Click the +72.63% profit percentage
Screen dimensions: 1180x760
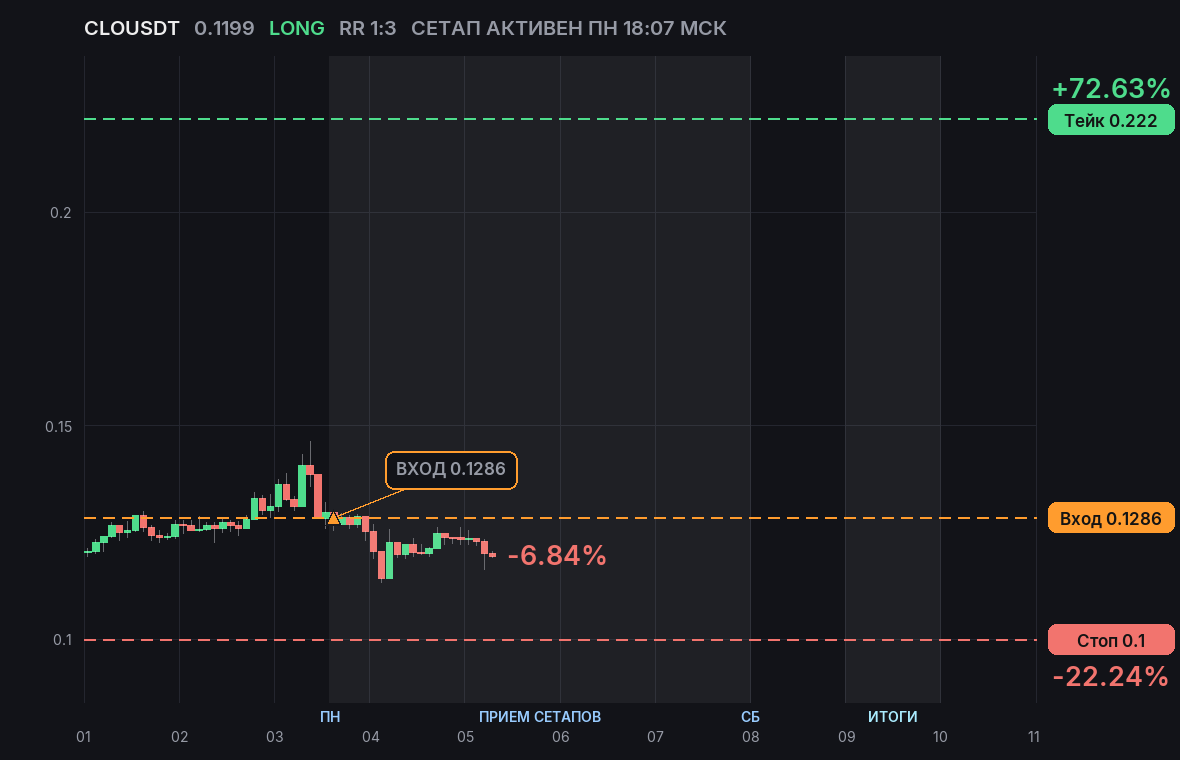tap(1111, 89)
